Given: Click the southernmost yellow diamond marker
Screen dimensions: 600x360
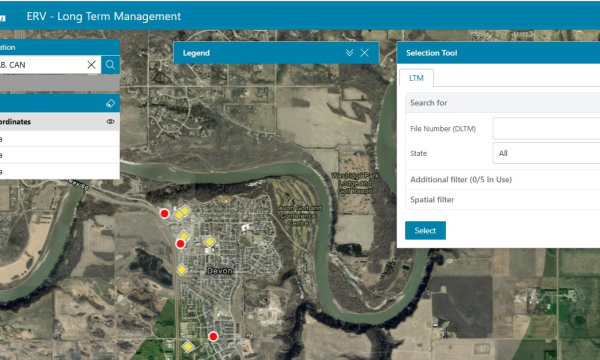Looking at the screenshot, I should click(188, 347).
